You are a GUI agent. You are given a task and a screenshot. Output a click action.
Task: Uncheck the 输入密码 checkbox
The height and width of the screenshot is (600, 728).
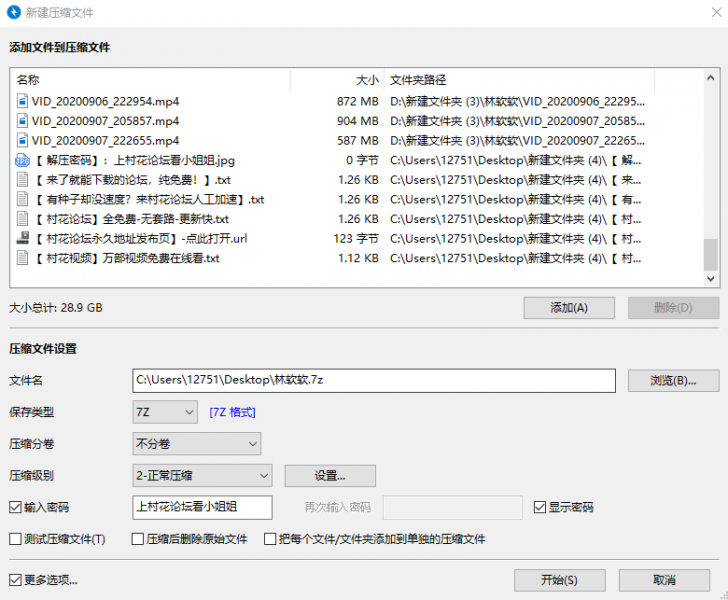coord(15,507)
